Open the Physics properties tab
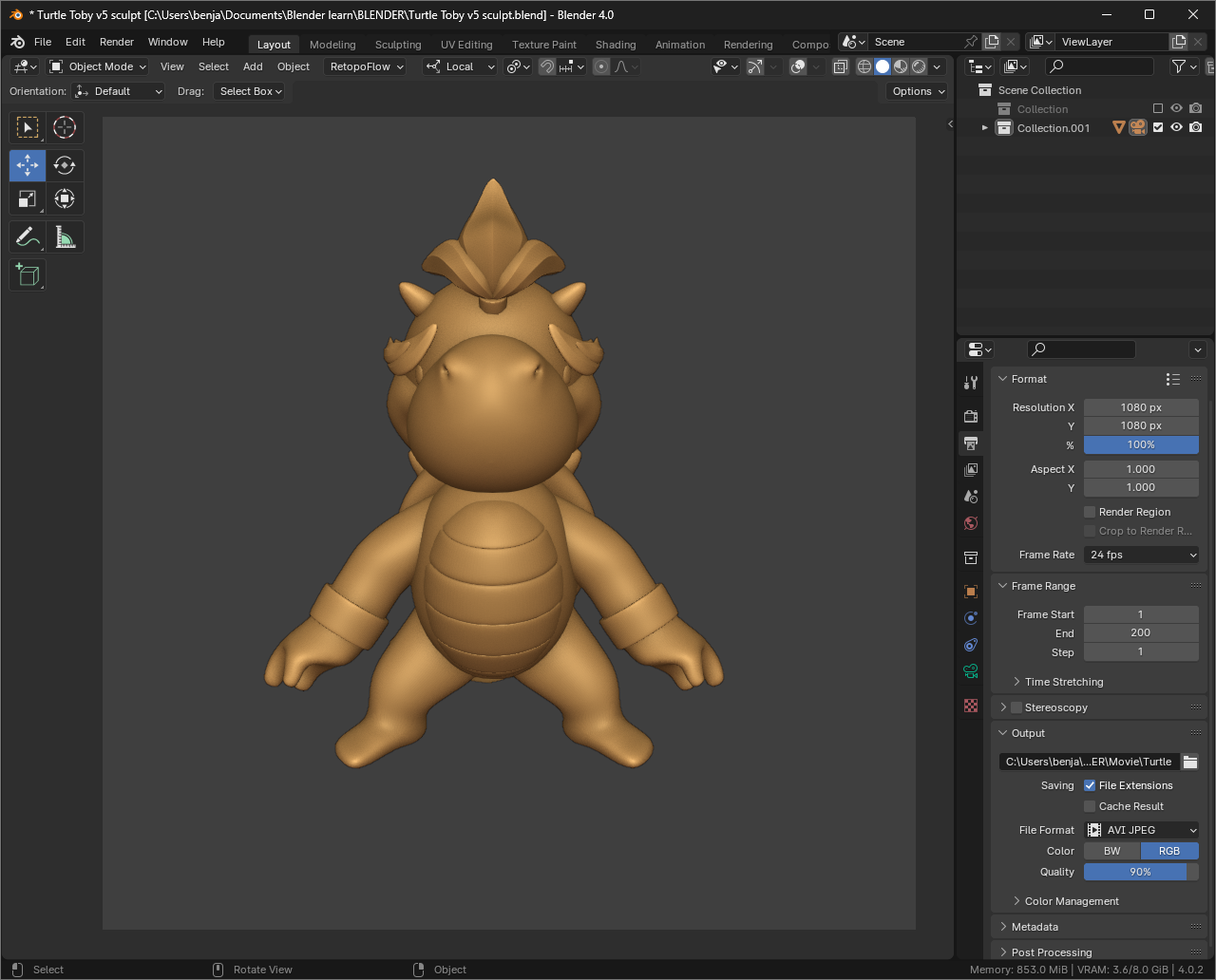 pyautogui.click(x=971, y=617)
